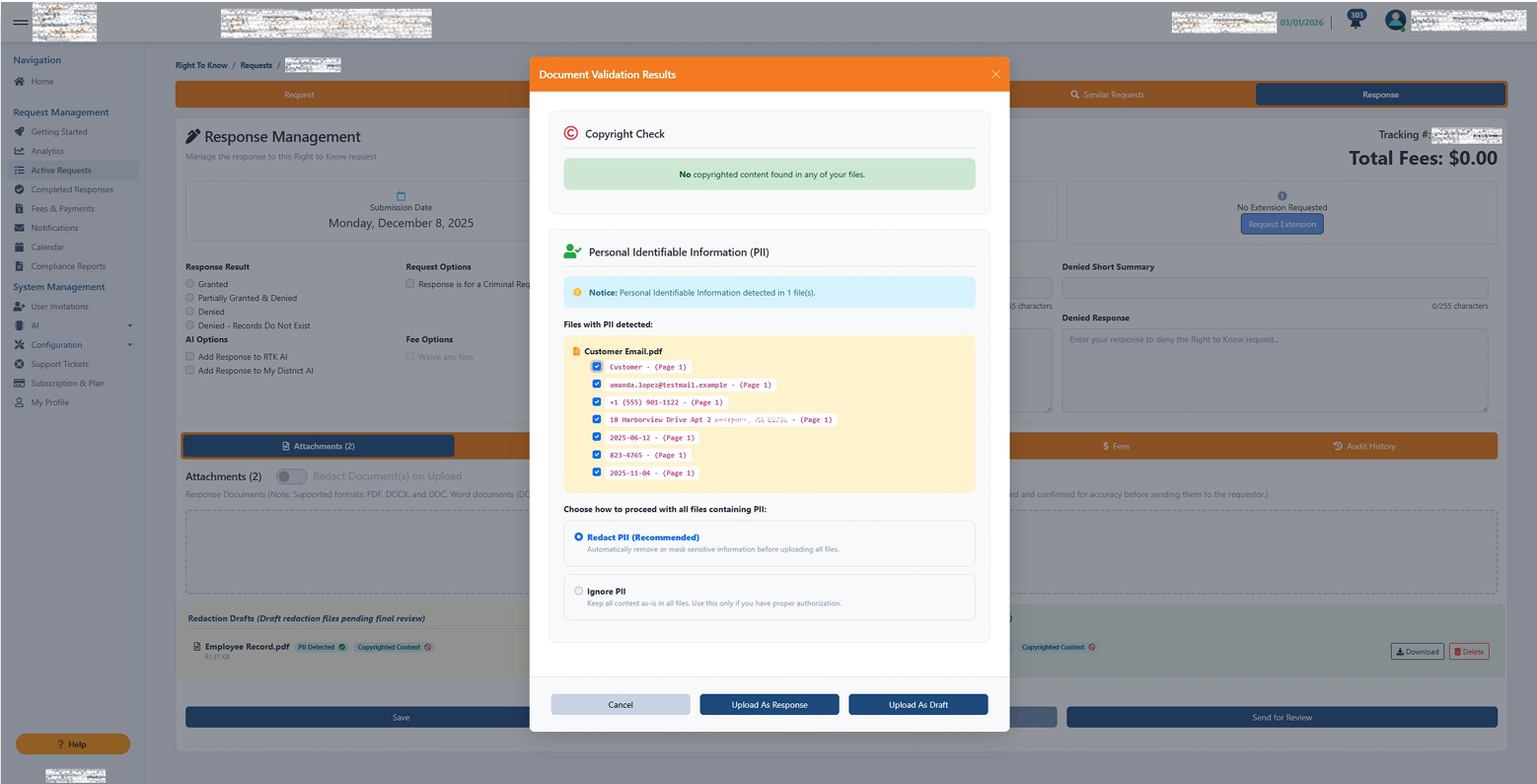Open the Audit History tab
This screenshot has height=784, width=1537.
[x=1364, y=447]
